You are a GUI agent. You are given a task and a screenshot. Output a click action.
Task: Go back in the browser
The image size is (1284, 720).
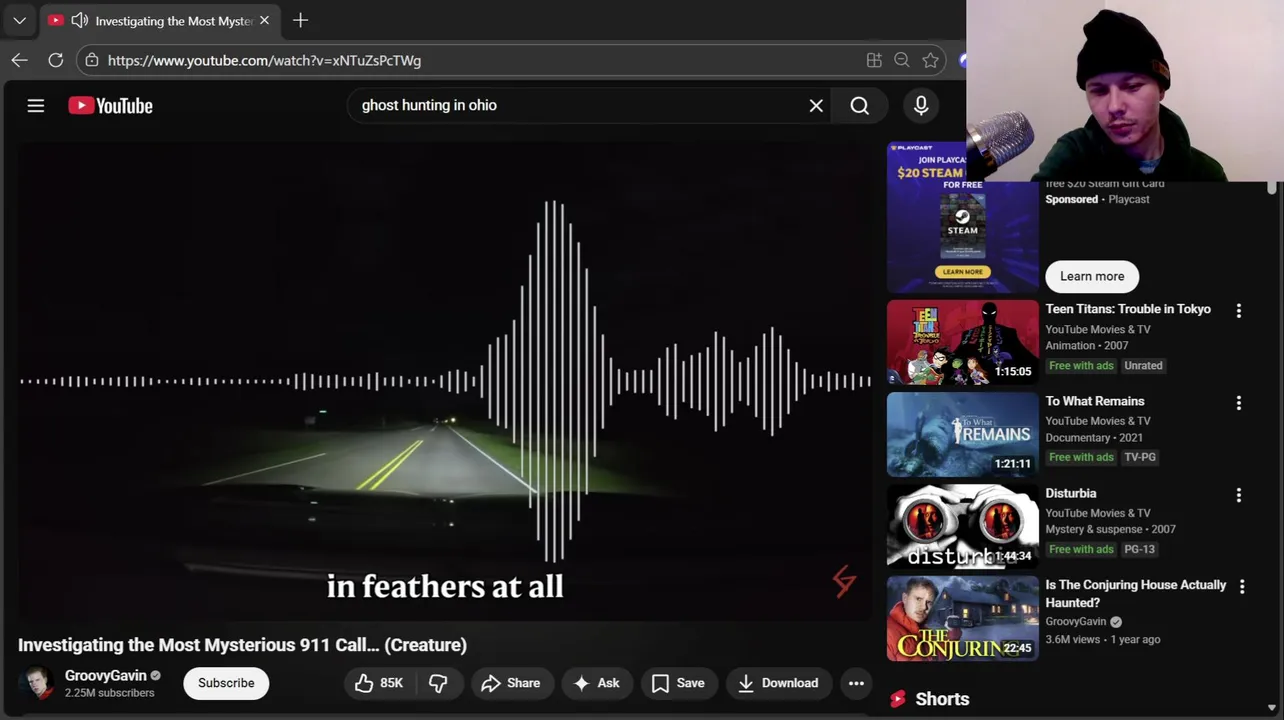tap(19, 60)
